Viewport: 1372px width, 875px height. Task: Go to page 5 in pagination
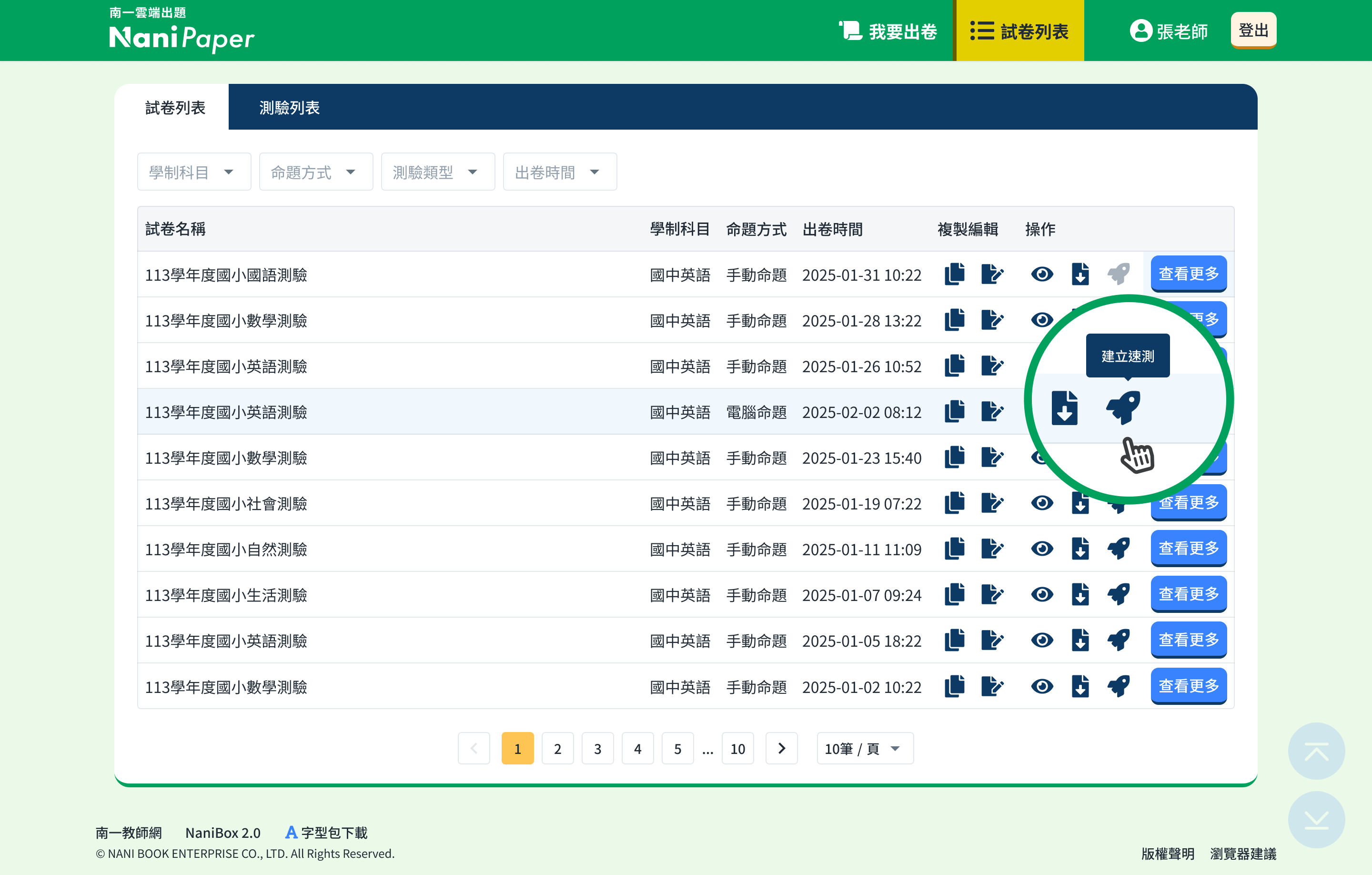[677, 748]
